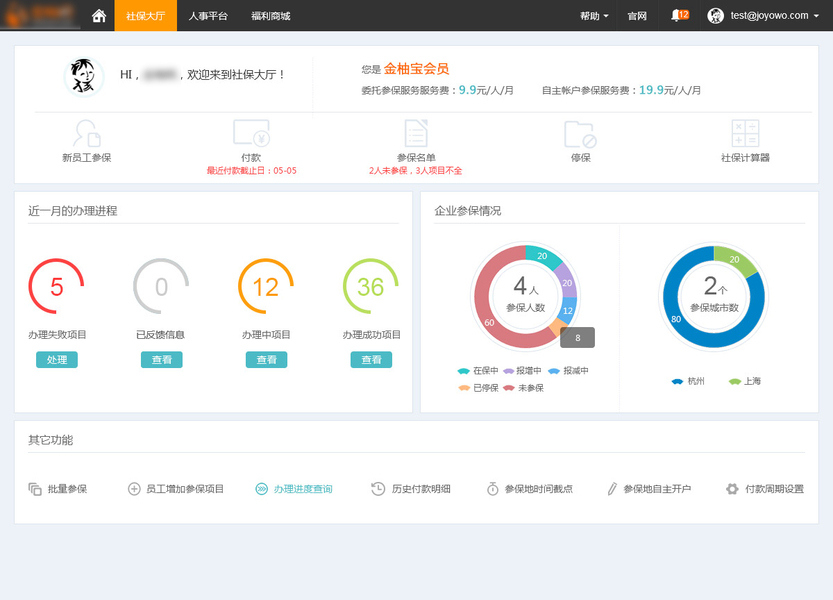
Task: Click the blue 报减中 legend swatch
Action: pyautogui.click(x=554, y=371)
